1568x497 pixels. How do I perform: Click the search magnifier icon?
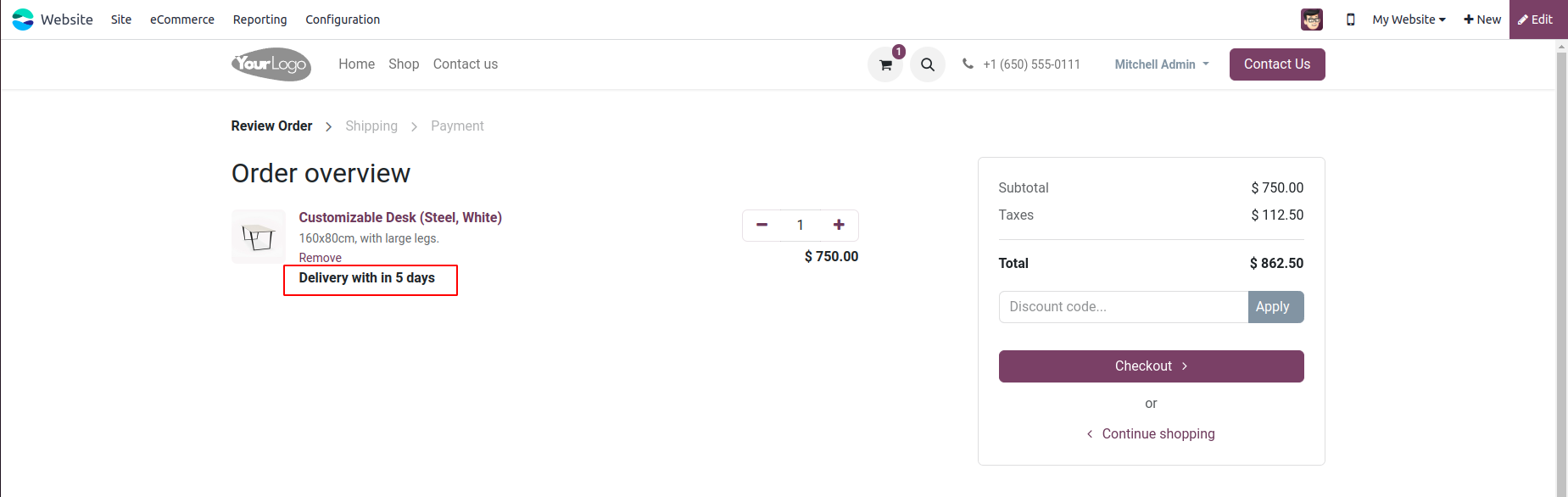(x=928, y=65)
